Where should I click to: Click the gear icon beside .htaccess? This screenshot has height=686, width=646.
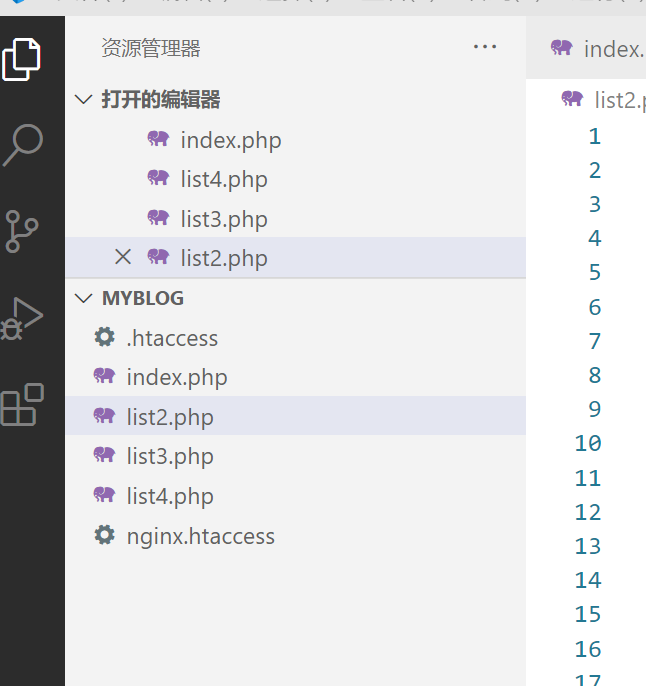click(104, 338)
